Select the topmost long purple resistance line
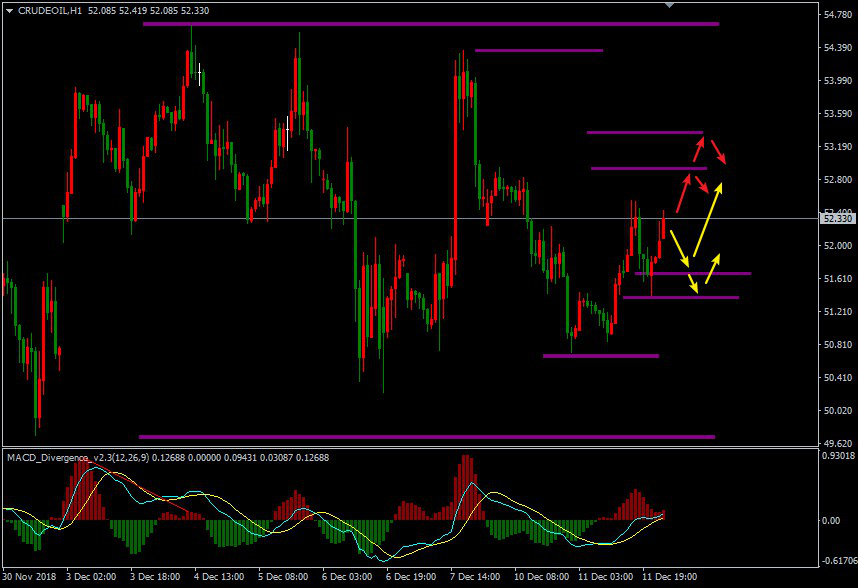 coord(430,23)
